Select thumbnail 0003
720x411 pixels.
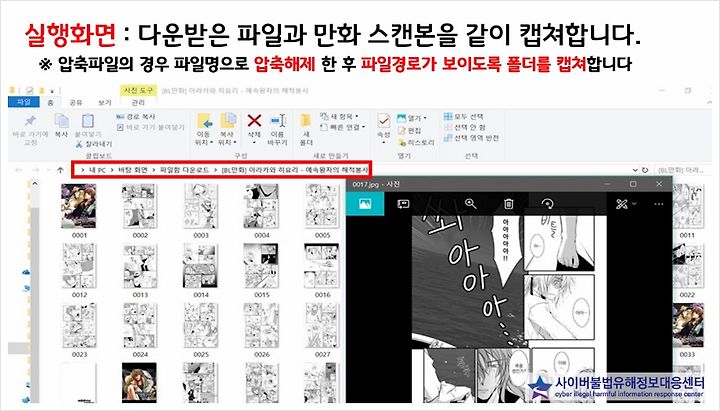pyautogui.click(x=201, y=206)
